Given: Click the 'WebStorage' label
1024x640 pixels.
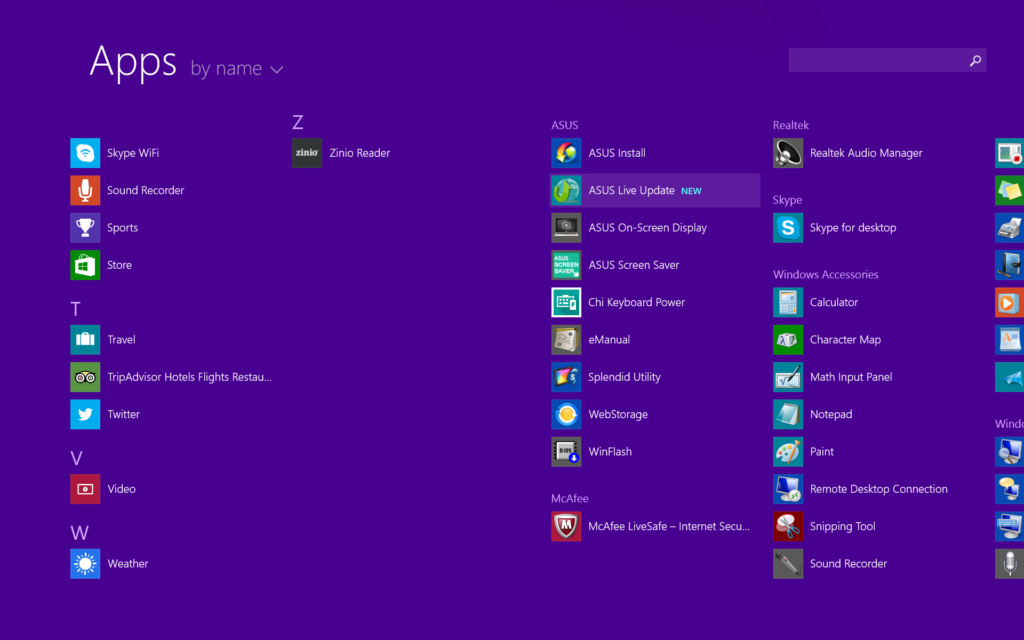Looking at the screenshot, I should click(x=618, y=414).
